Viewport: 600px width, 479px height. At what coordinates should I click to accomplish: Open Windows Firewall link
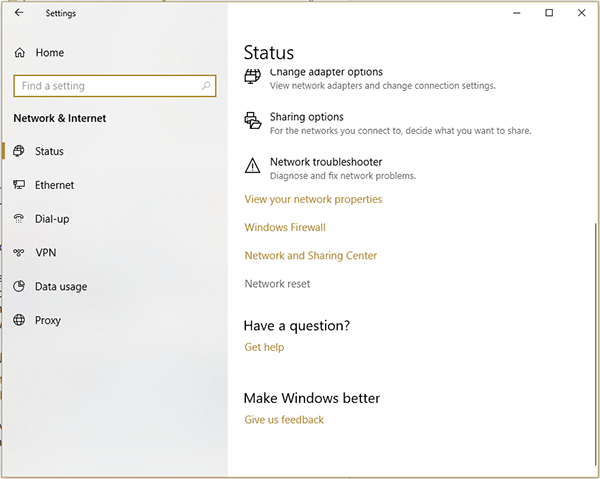[x=285, y=227]
